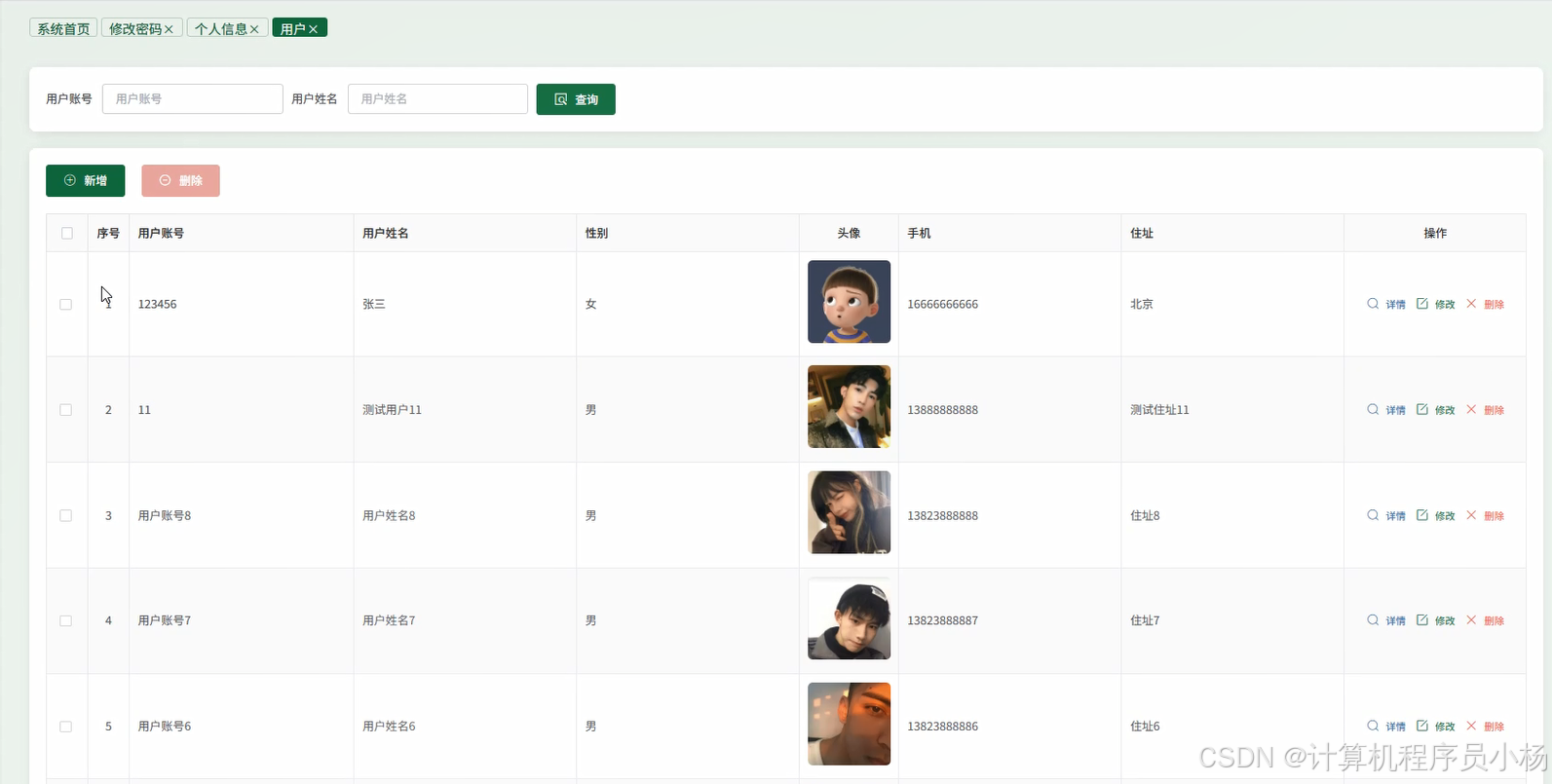
Task: Click the 新增 add button
Action: click(x=86, y=180)
